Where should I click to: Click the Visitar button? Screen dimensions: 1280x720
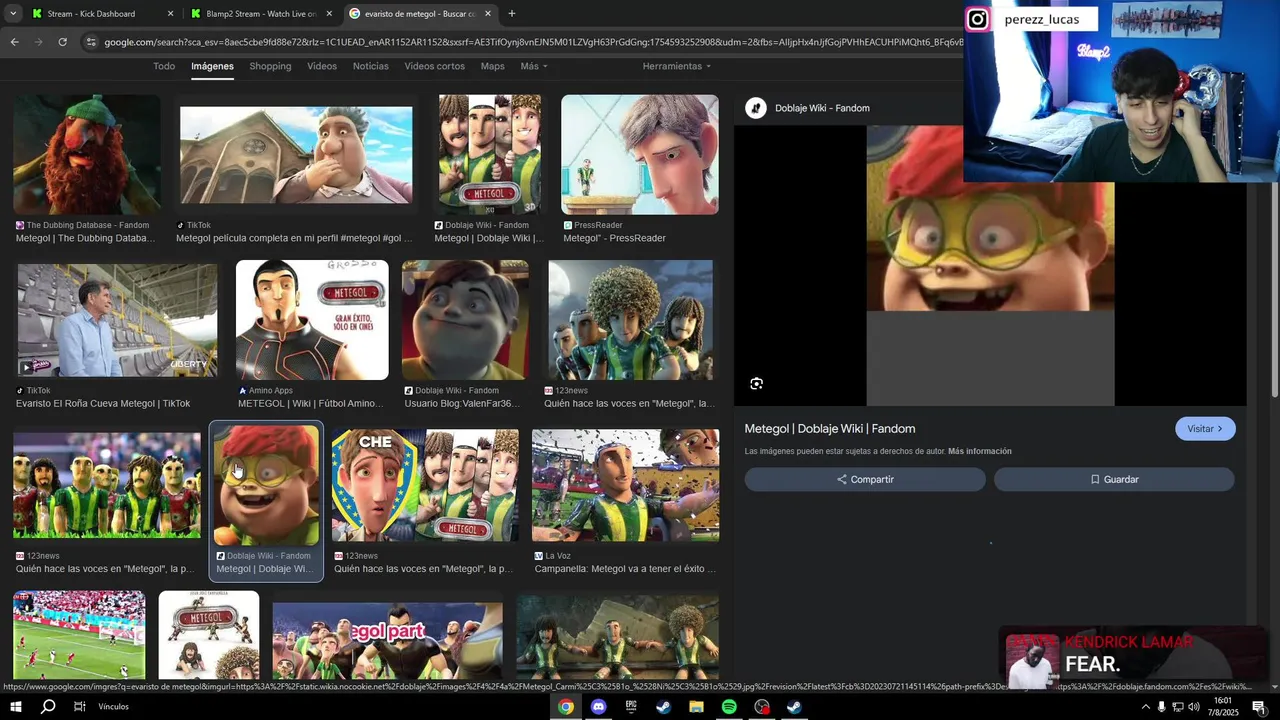click(1205, 429)
